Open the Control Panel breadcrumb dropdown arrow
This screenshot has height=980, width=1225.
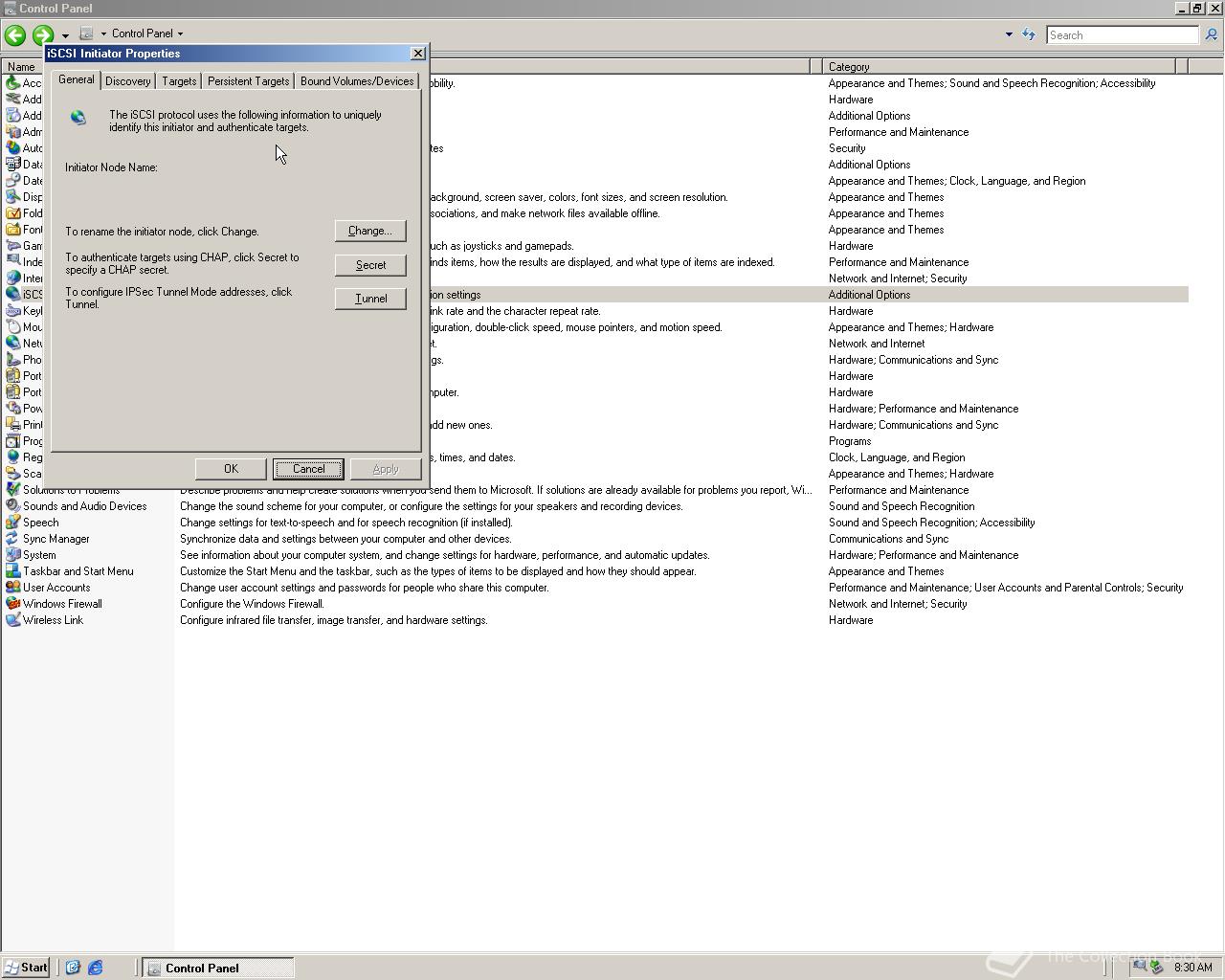pos(180,33)
